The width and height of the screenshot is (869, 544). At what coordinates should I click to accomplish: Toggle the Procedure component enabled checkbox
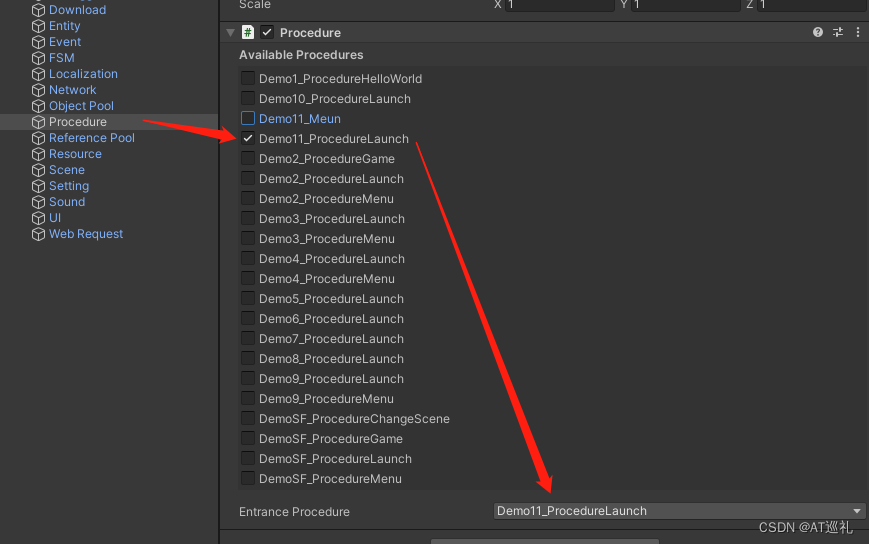(267, 32)
